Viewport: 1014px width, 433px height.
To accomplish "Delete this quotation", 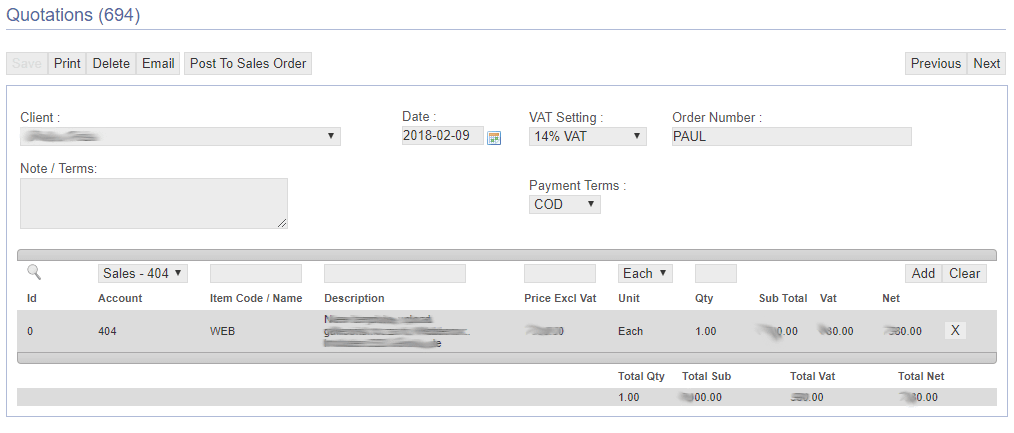I will pos(111,63).
